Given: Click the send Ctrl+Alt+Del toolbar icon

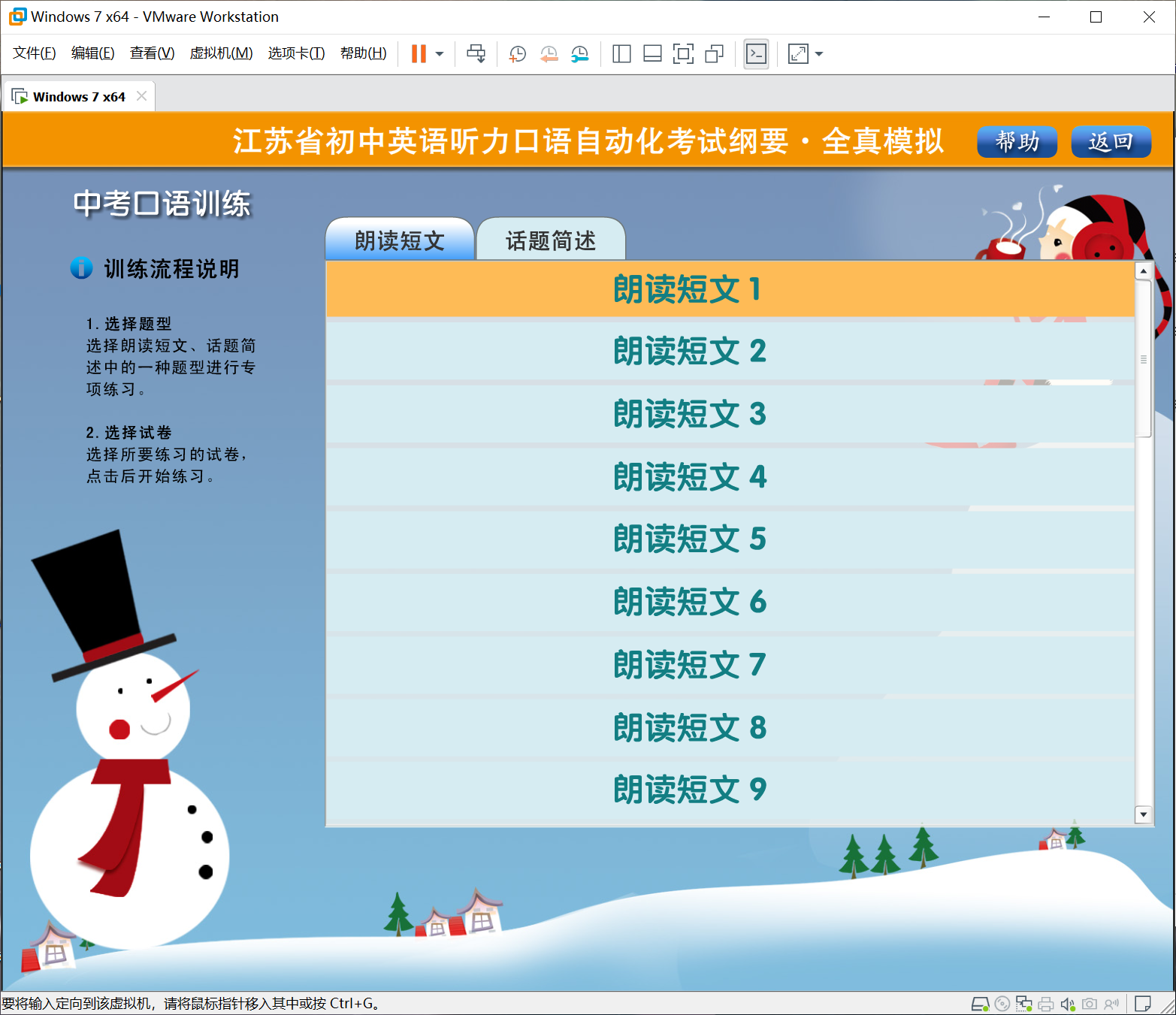Looking at the screenshot, I should click(x=476, y=54).
